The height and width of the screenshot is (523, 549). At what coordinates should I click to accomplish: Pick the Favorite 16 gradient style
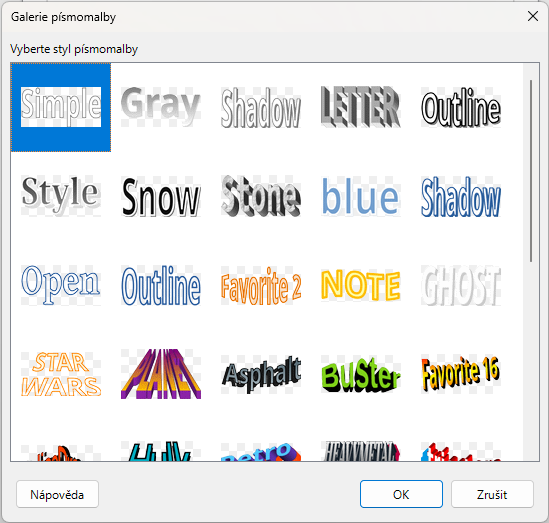(x=461, y=374)
